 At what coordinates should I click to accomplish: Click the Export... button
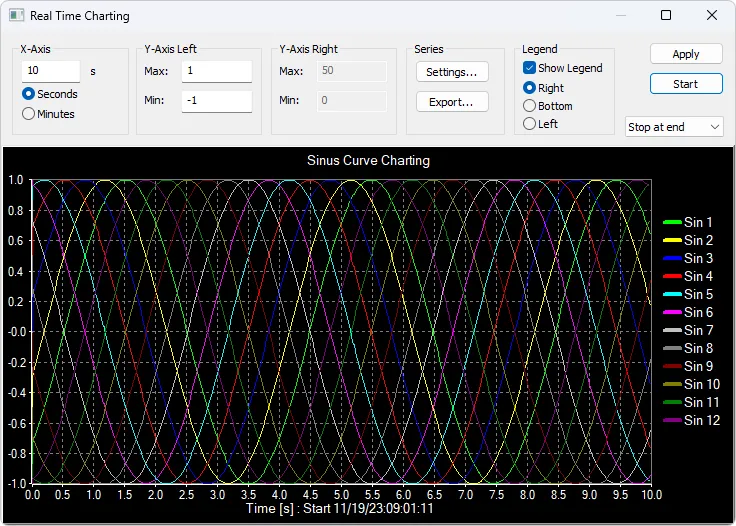(x=452, y=102)
